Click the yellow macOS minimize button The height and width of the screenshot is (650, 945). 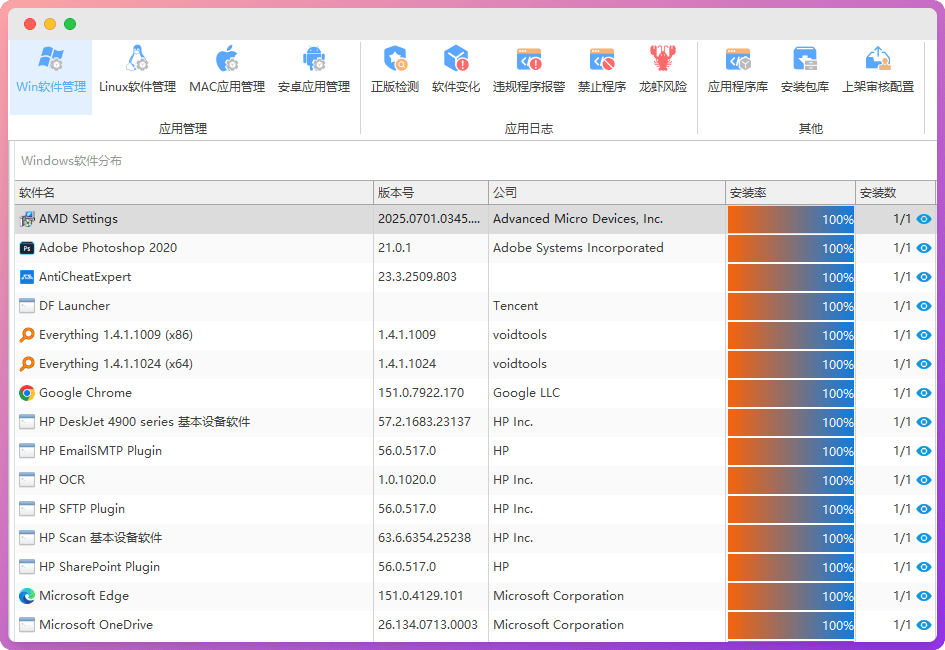pos(50,24)
